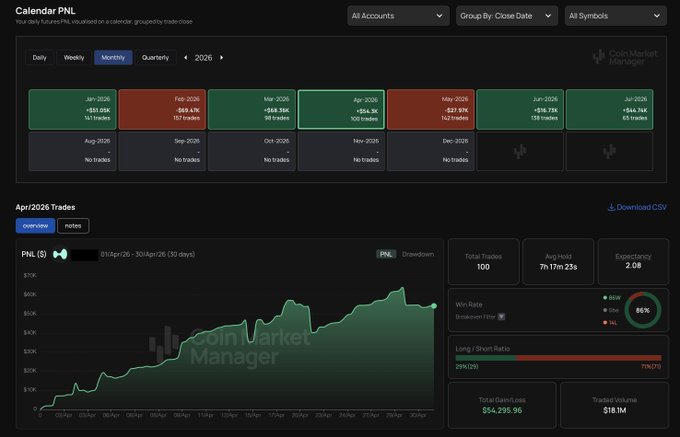
Task: Click the account logo next to PNL ($)
Action: click(60, 254)
